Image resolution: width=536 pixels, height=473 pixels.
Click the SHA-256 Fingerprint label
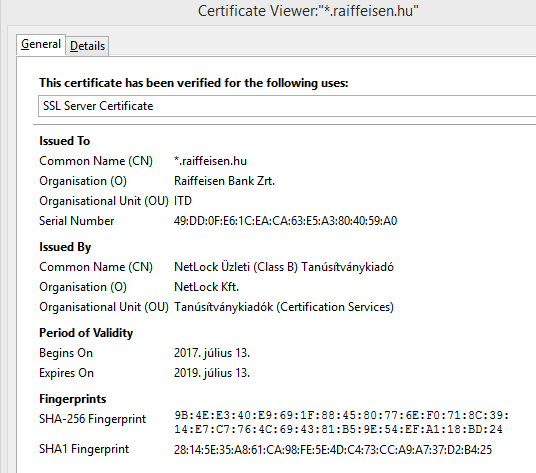pos(93,419)
